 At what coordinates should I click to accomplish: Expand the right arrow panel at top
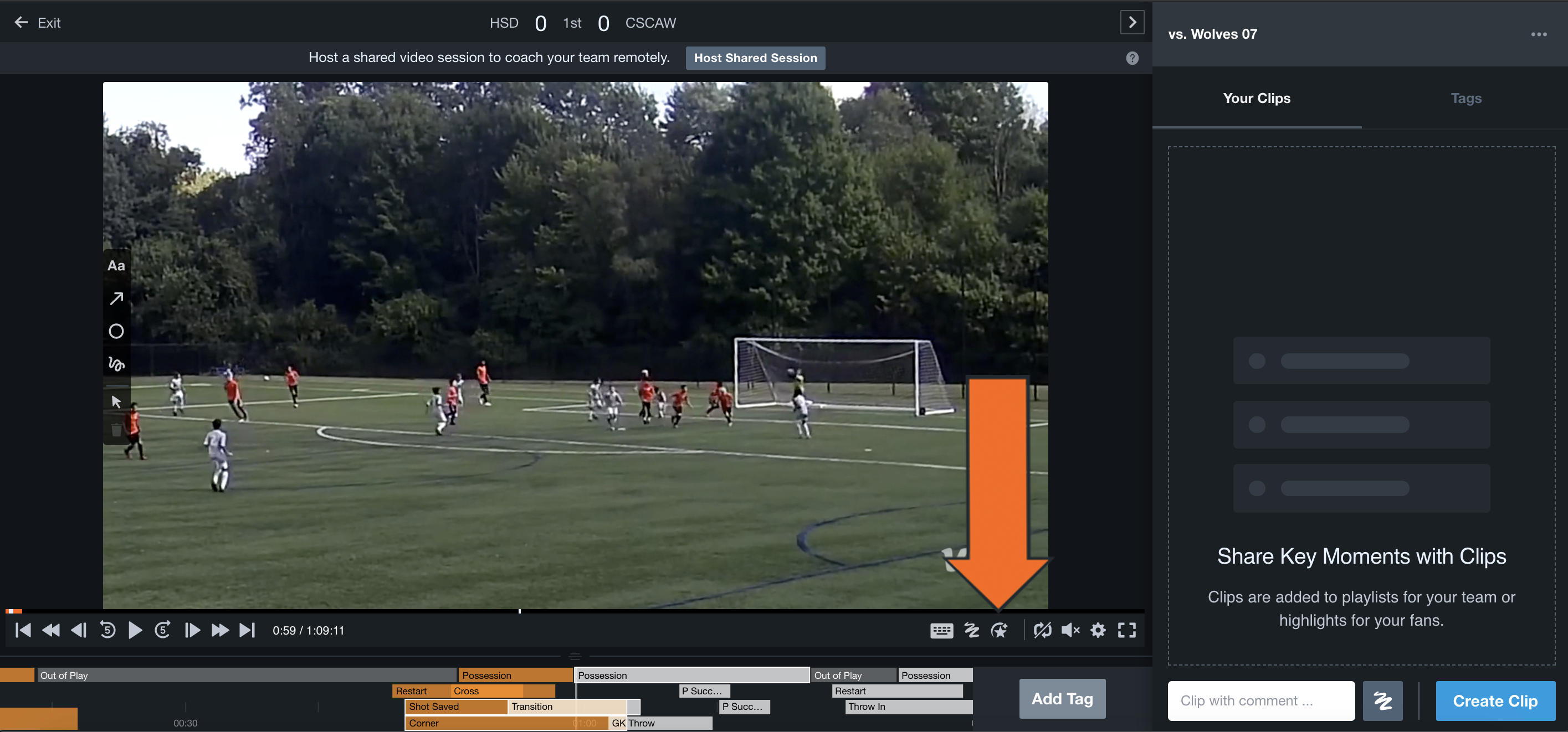tap(1133, 23)
